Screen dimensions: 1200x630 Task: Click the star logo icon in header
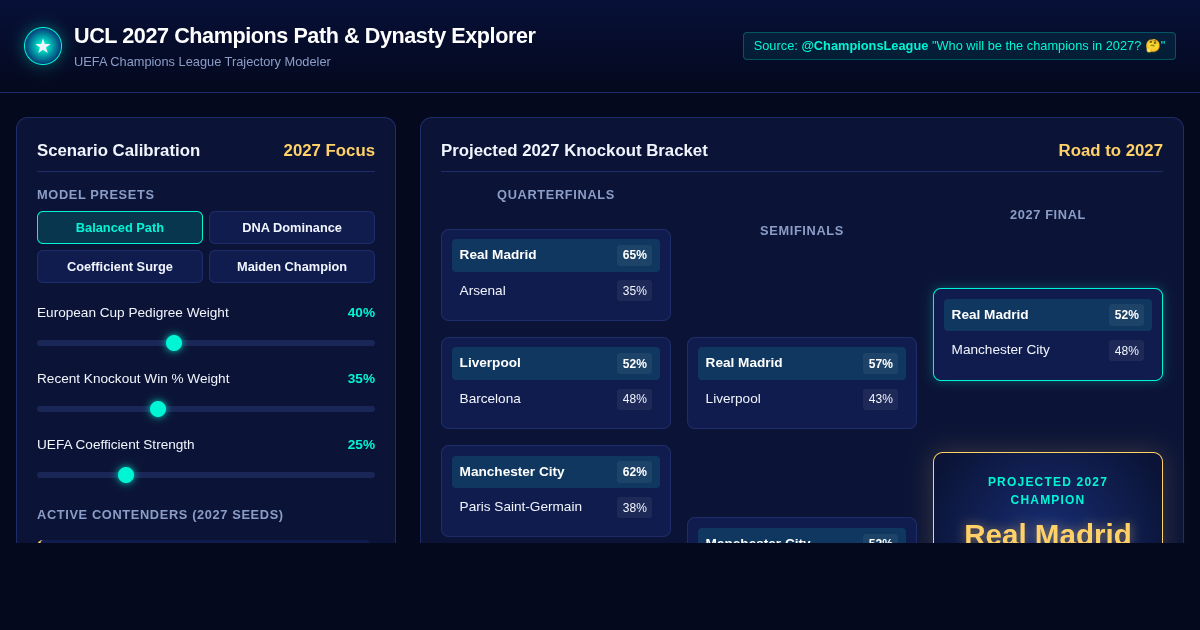[x=43, y=46]
